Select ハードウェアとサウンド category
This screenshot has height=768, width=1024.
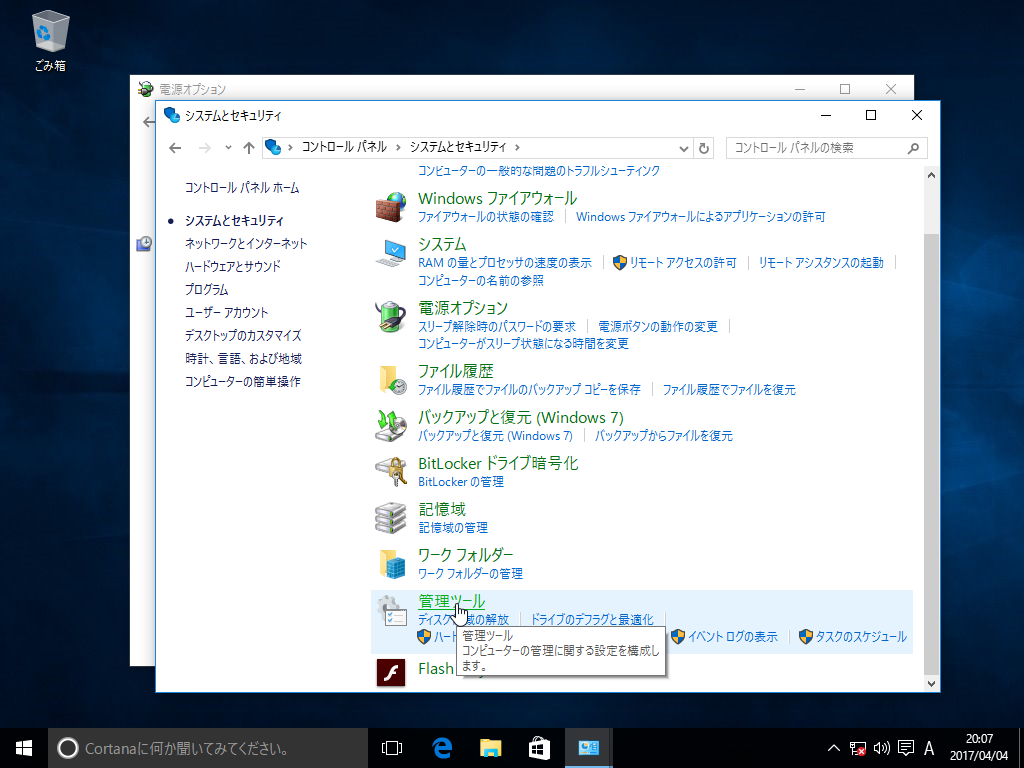click(x=232, y=266)
